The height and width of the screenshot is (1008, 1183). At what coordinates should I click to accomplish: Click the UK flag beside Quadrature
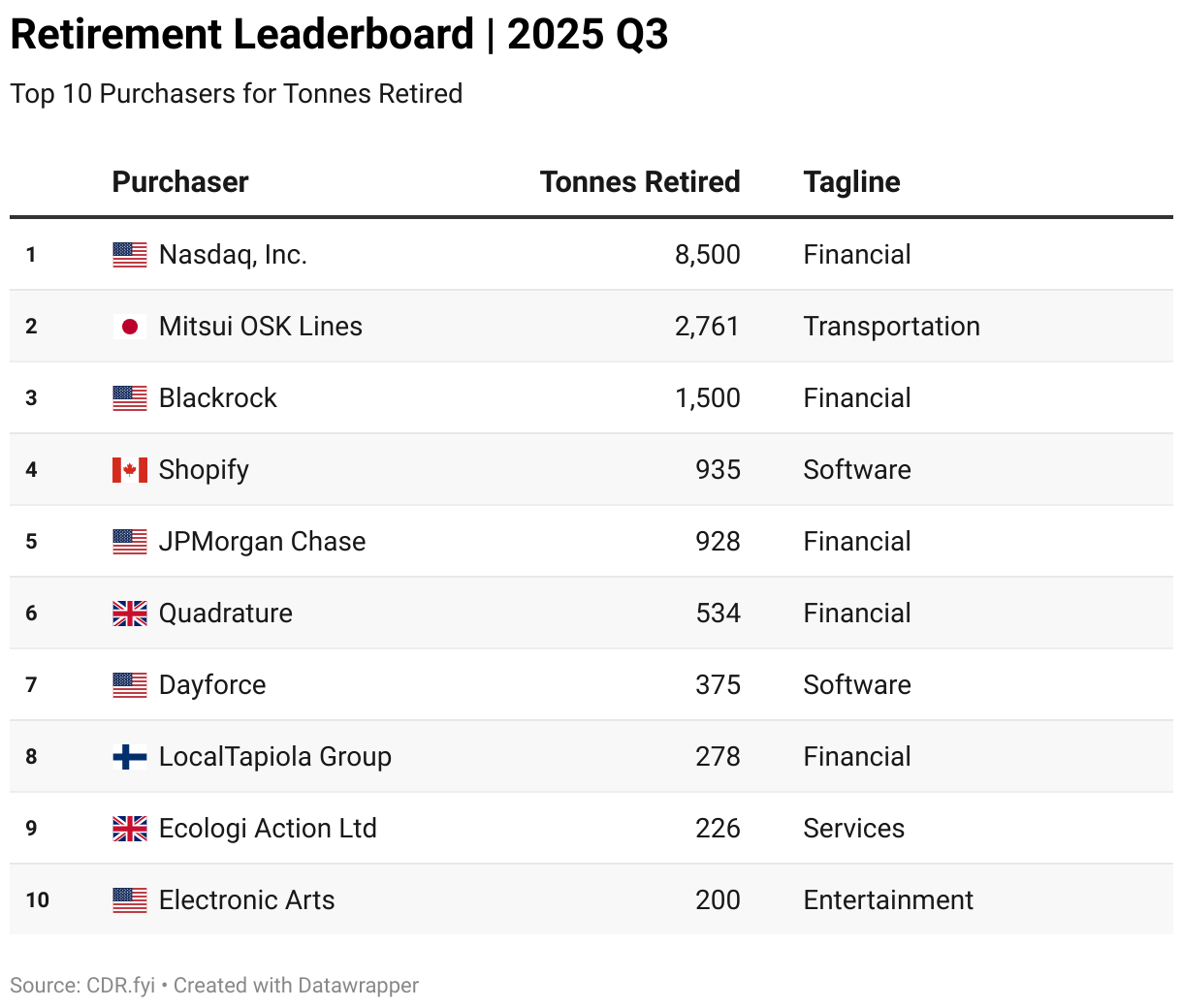130,614
